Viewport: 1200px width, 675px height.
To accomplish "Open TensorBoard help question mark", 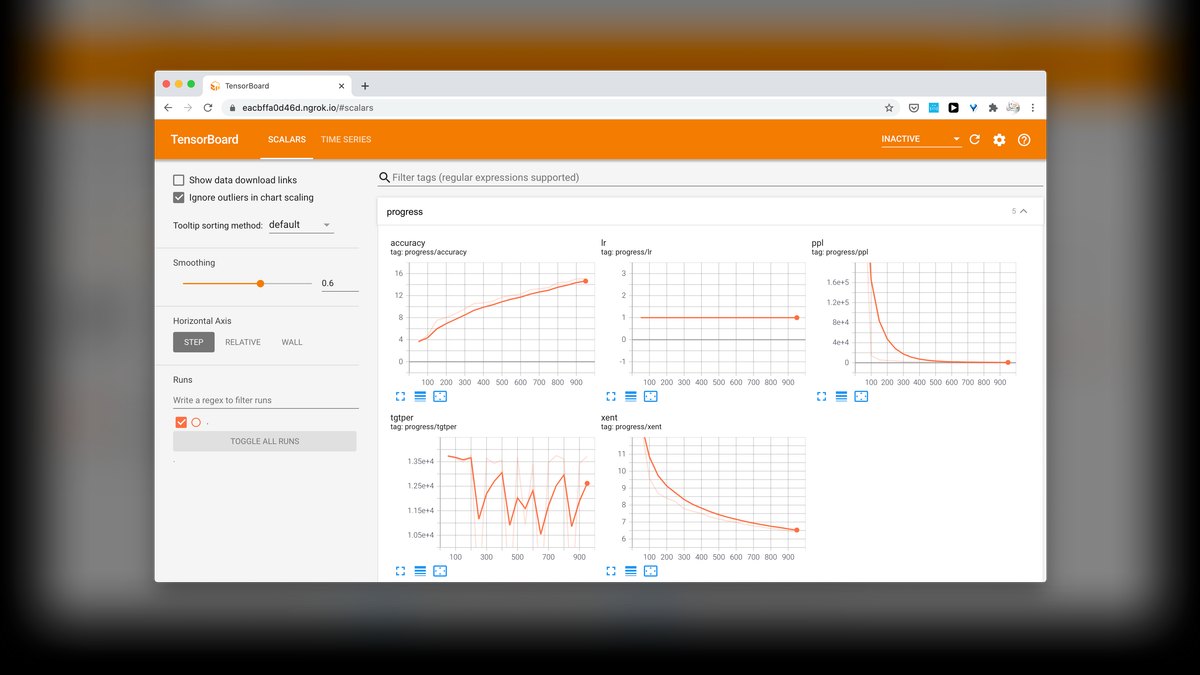I will (1024, 139).
